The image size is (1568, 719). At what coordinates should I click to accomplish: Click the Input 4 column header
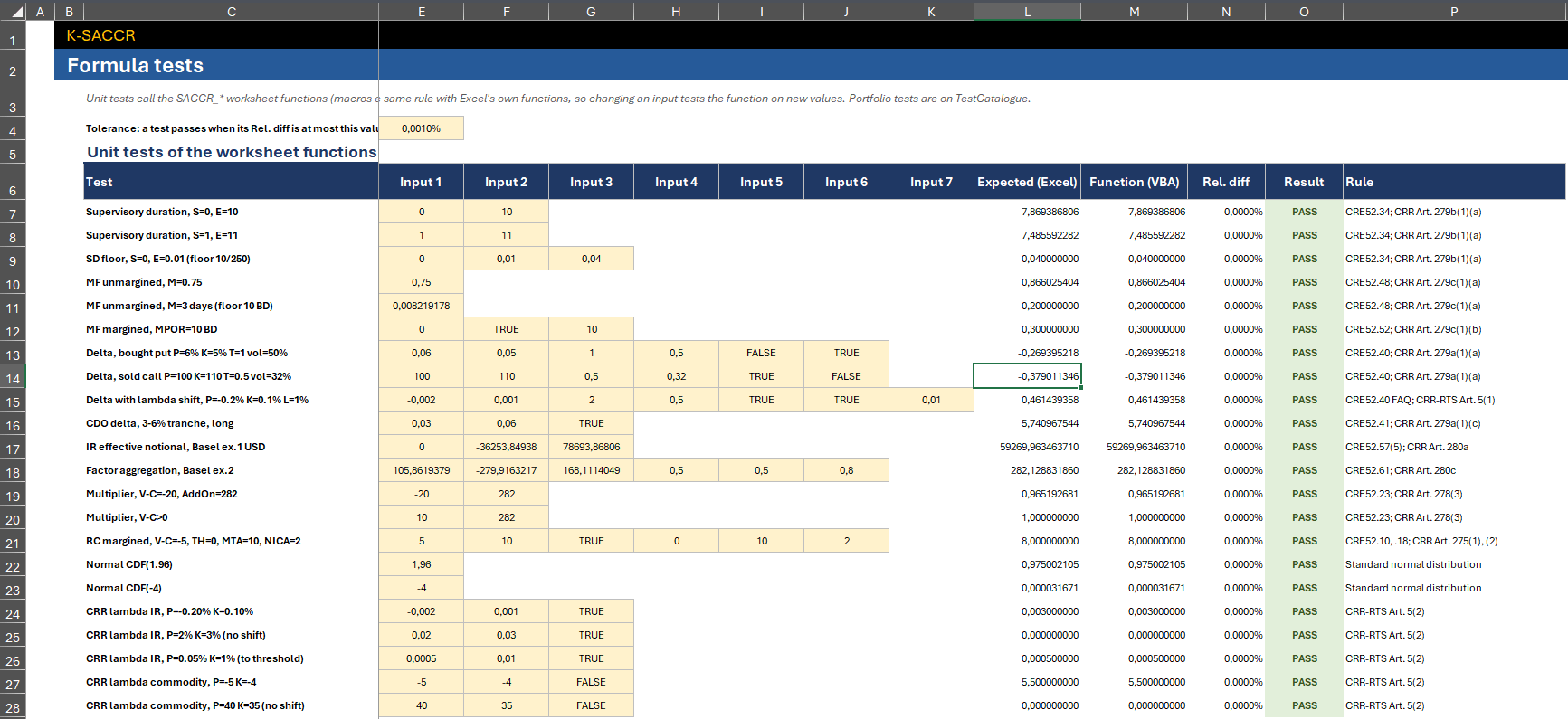pyautogui.click(x=676, y=182)
